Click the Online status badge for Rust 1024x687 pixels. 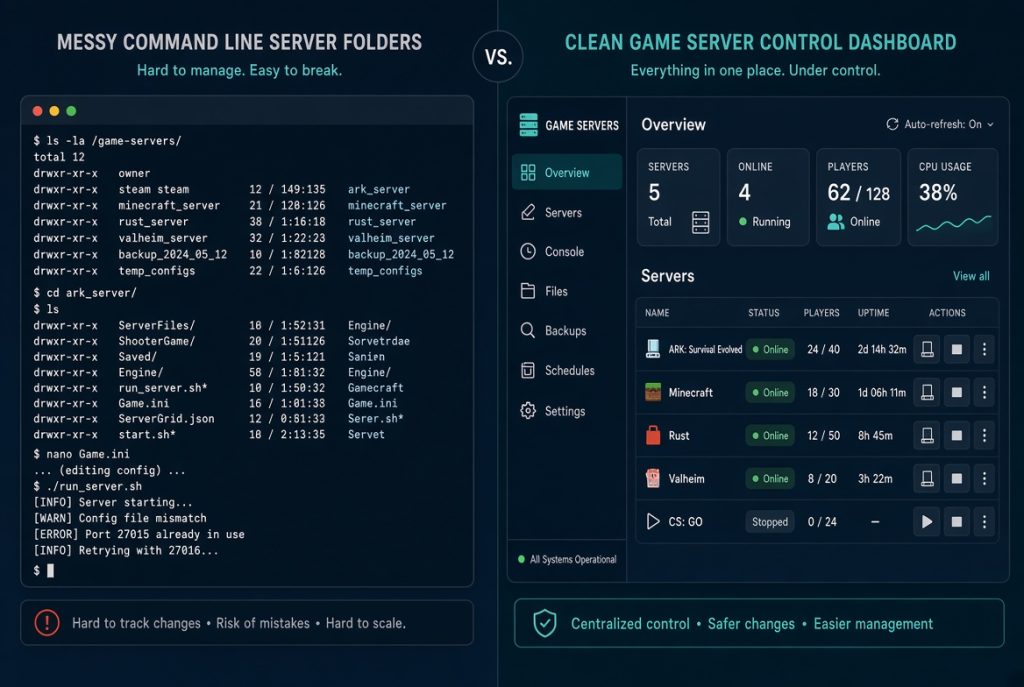(770, 436)
